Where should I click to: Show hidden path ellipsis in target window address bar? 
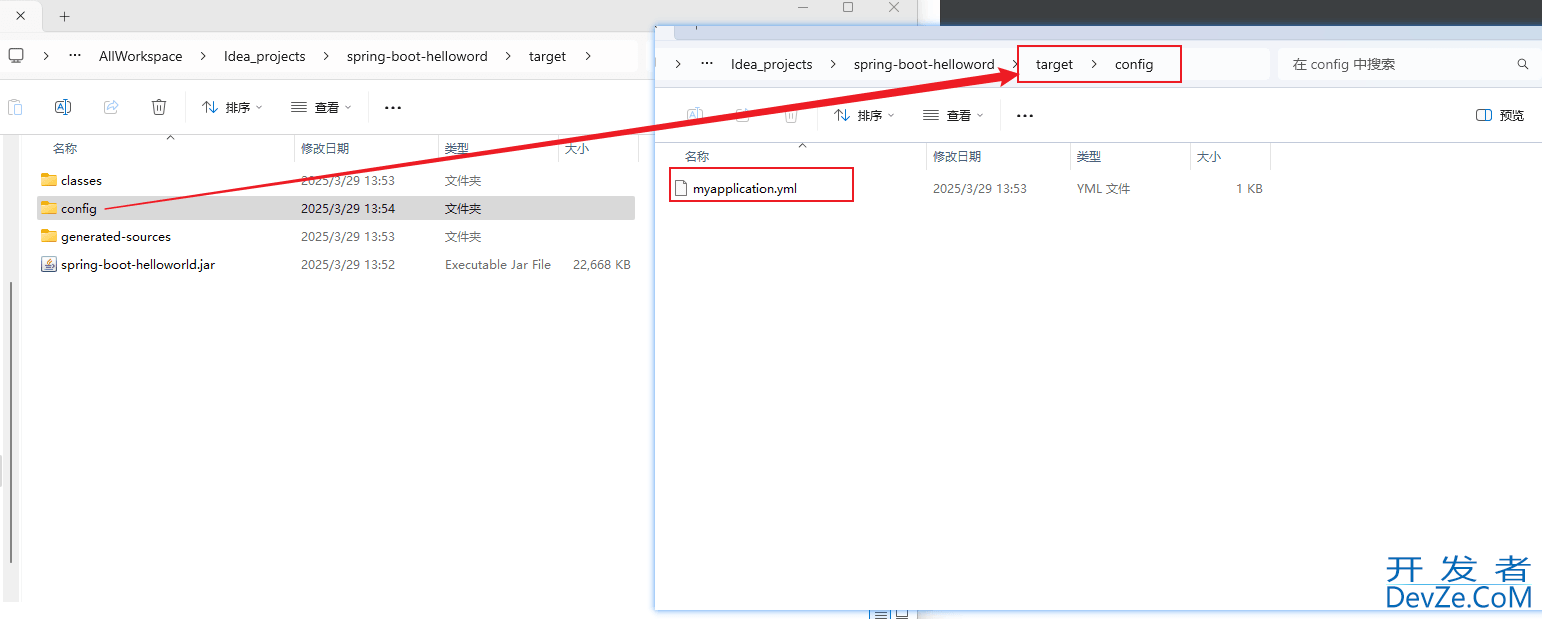75,56
